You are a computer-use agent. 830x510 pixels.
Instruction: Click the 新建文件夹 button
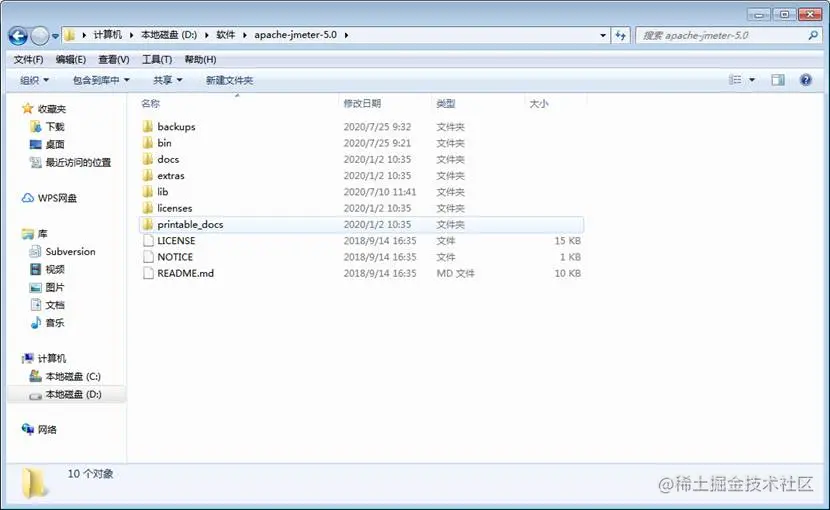pos(229,80)
